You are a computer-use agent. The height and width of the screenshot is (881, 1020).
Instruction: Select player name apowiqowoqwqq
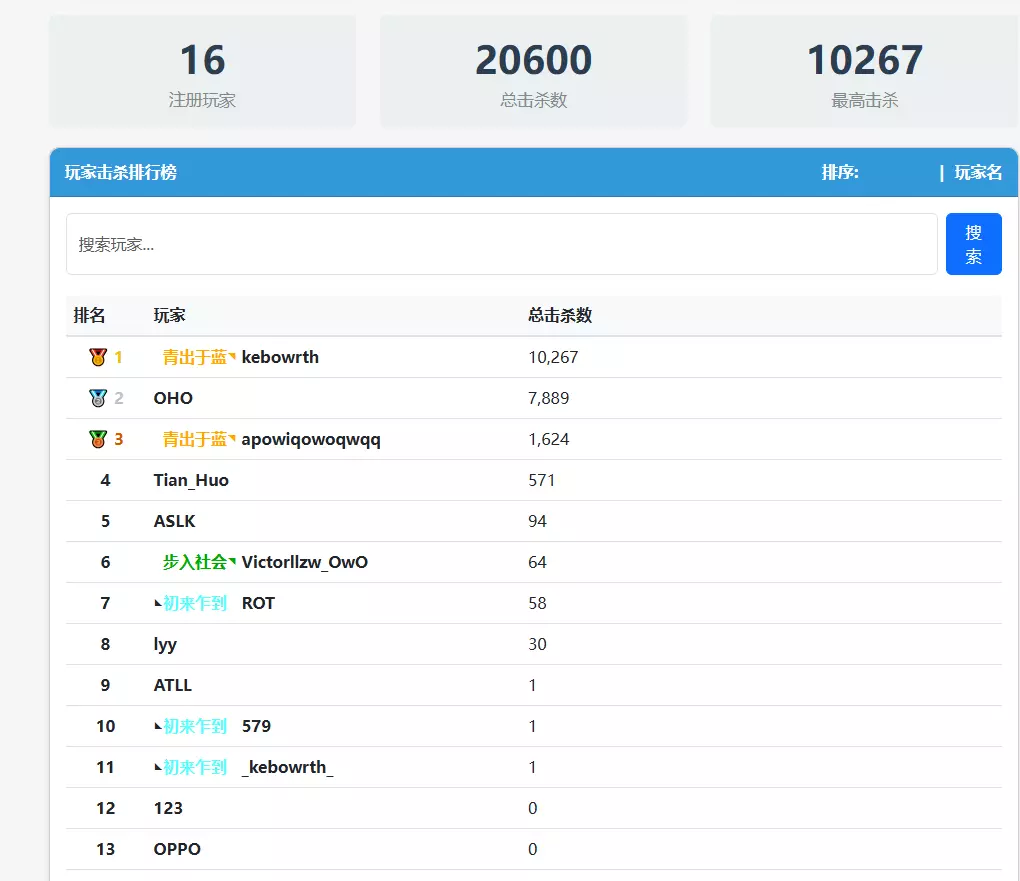coord(311,440)
